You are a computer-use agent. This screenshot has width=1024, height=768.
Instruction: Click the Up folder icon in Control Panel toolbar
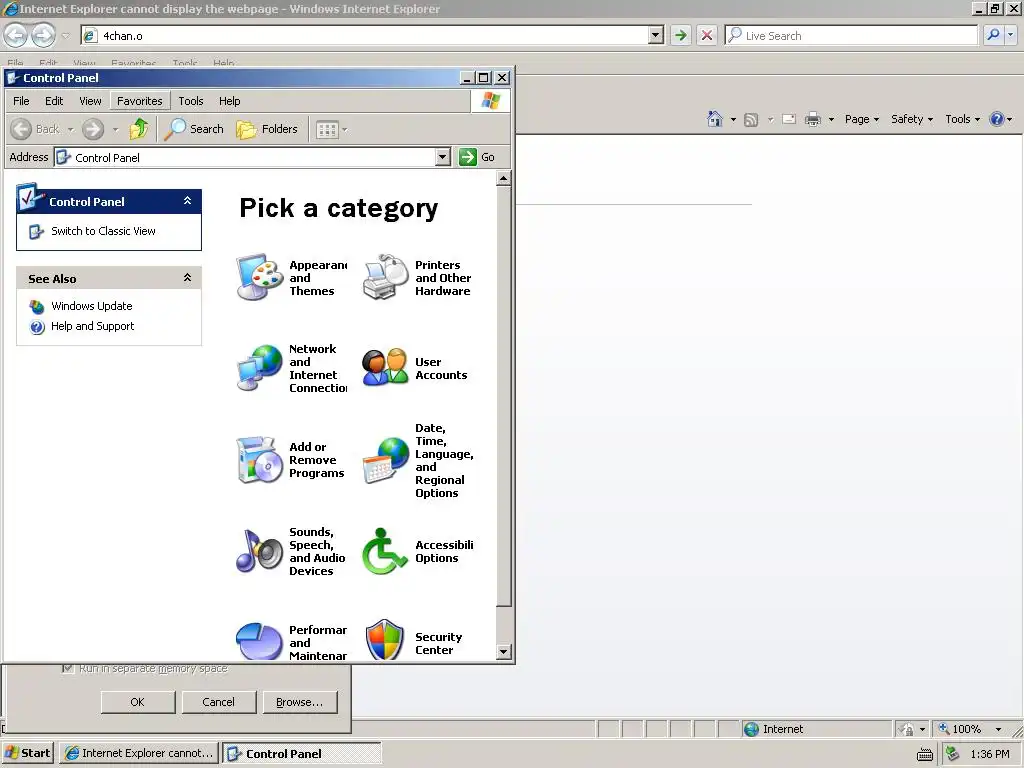pos(138,129)
